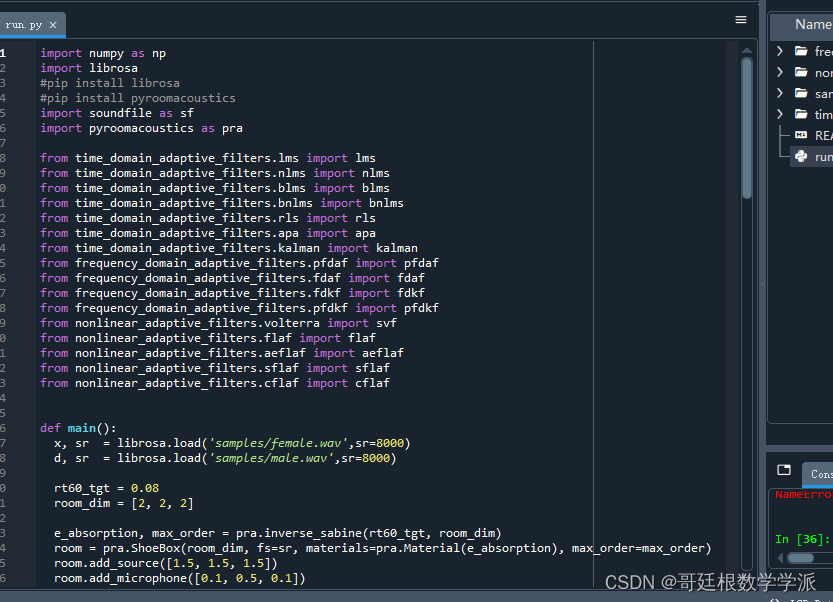Screen dimensions: 833x602
Task: Click the Python icon beside run.py in tree
Action: (800, 156)
